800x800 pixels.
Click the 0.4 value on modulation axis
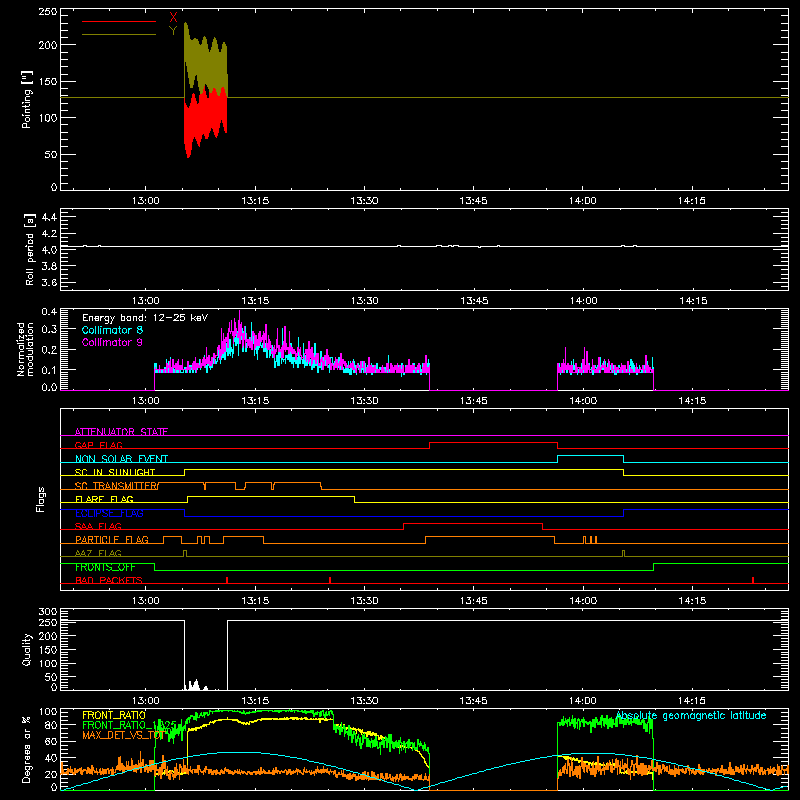tap(49, 311)
